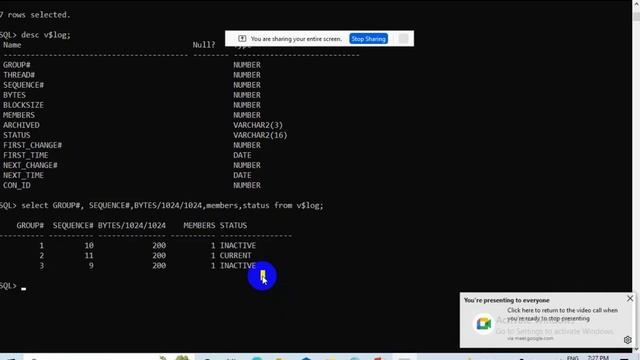640x360 pixels.
Task: Click the VARCHAR2(16) type value
Action: [260, 135]
